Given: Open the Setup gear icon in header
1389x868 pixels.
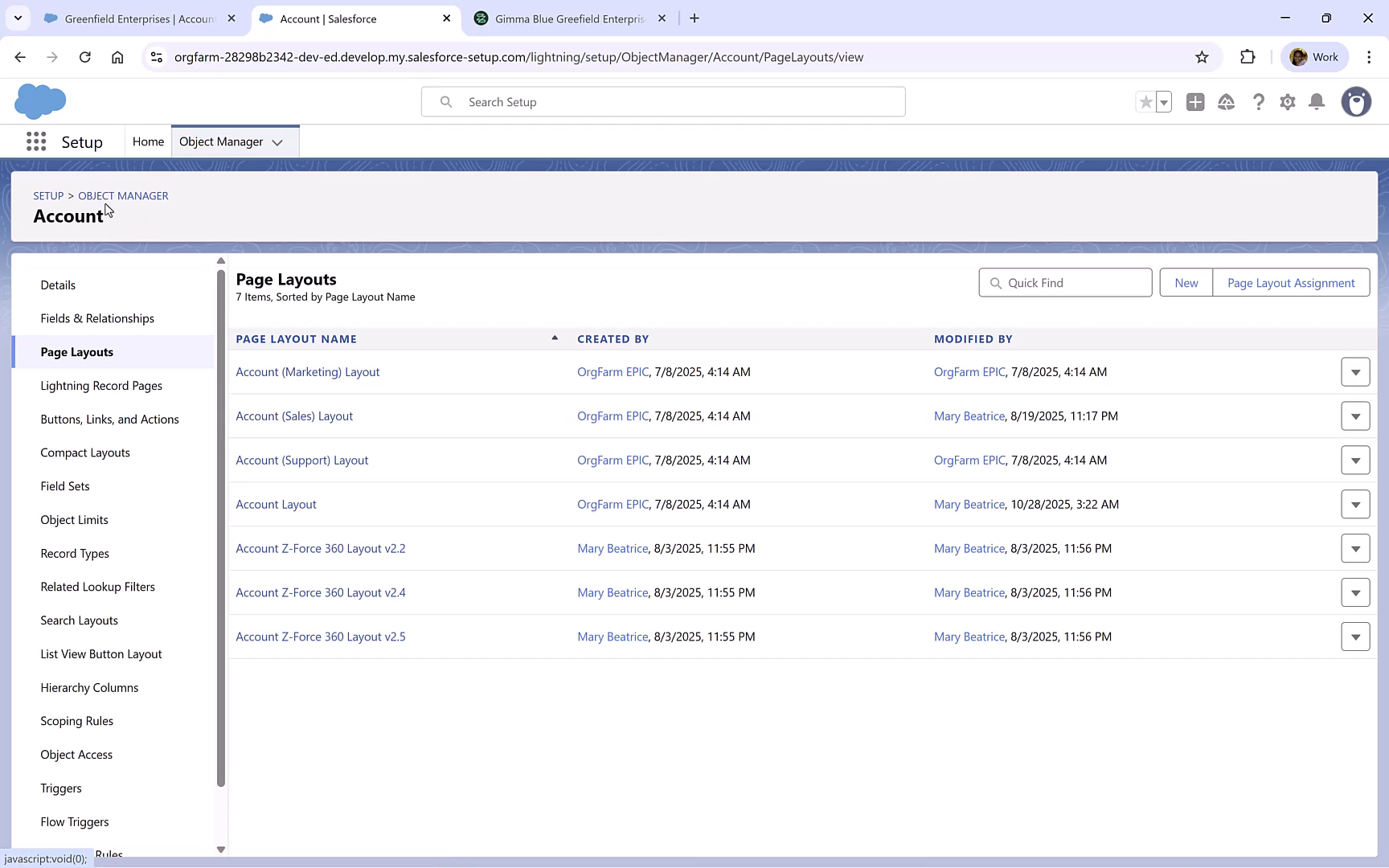Looking at the screenshot, I should (x=1287, y=102).
